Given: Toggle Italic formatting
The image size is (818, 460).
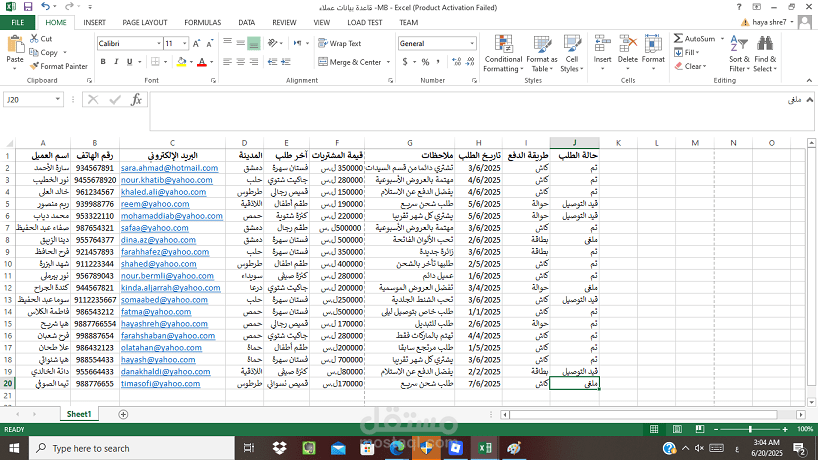Looking at the screenshot, I should point(116,62).
